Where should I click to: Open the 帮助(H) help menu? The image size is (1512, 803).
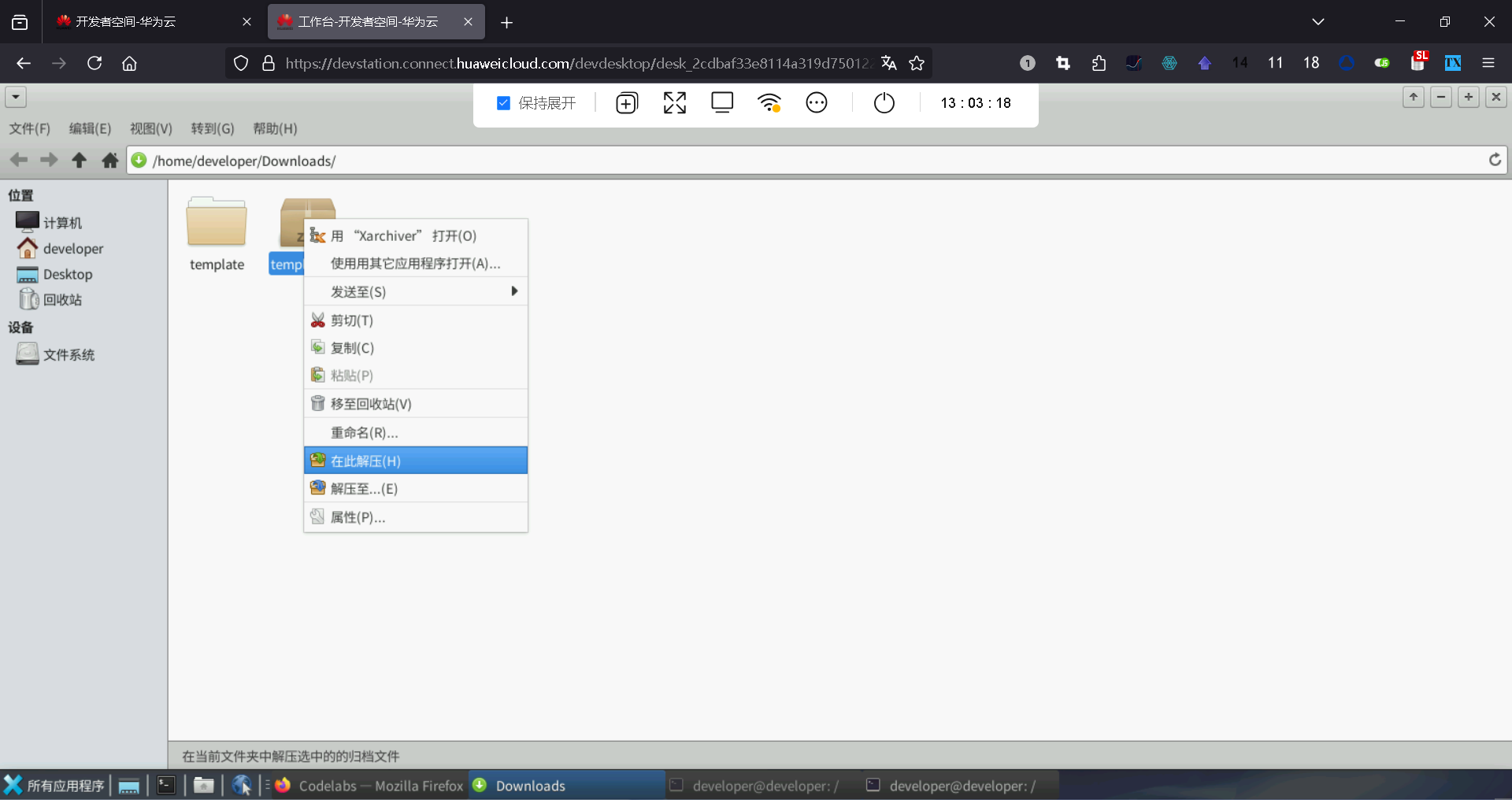coord(275,128)
